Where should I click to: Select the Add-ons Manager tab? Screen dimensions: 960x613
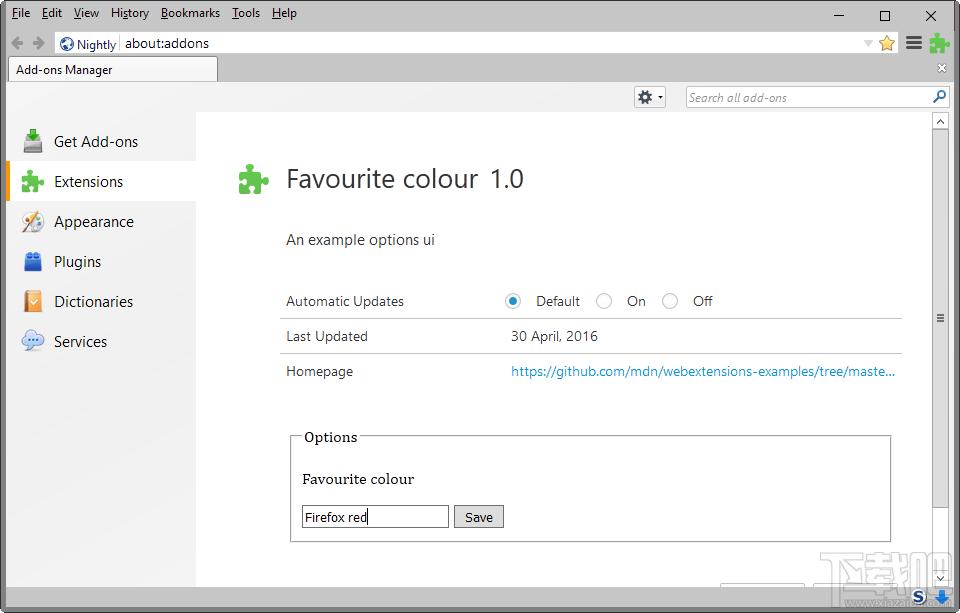[x=113, y=69]
